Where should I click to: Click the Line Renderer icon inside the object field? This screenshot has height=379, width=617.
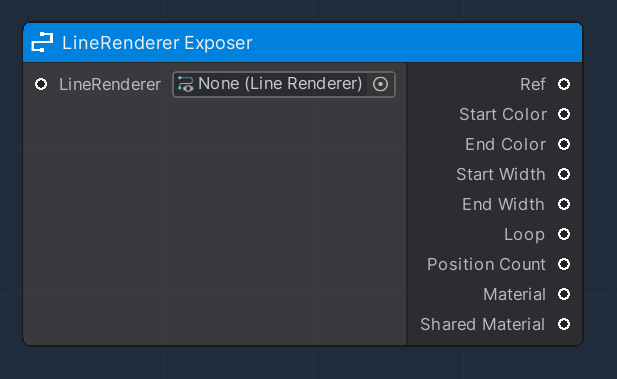185,84
